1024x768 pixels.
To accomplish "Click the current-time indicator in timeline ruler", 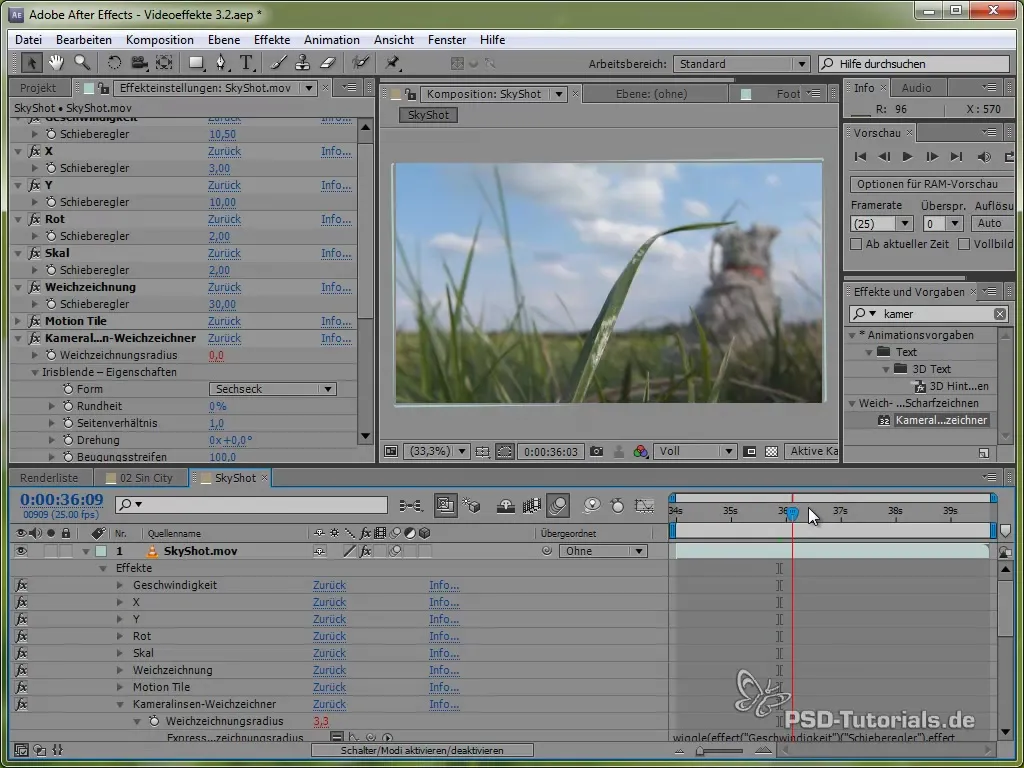I will [x=792, y=514].
